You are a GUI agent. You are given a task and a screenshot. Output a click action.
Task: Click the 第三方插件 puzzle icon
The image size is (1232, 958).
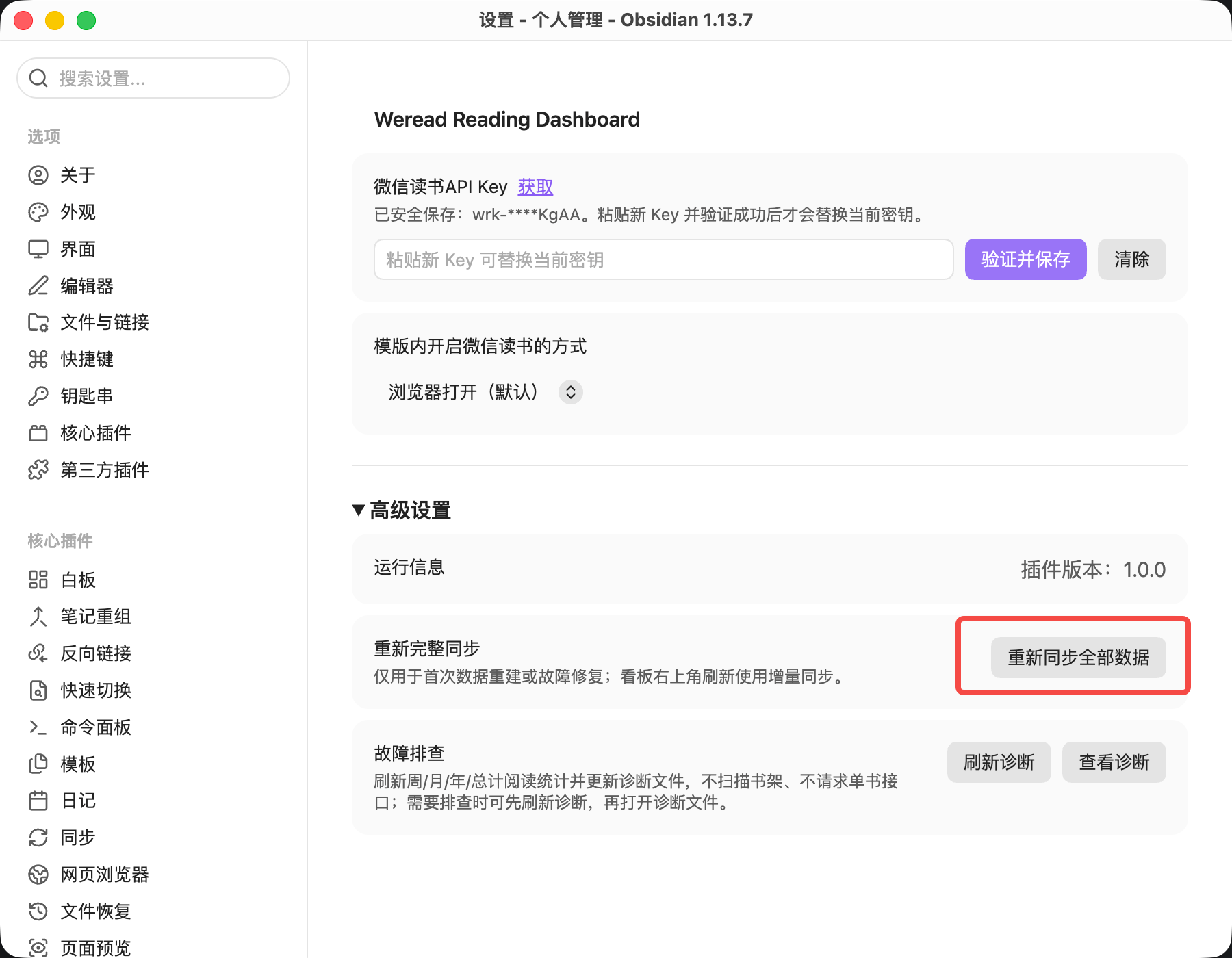[x=38, y=470]
